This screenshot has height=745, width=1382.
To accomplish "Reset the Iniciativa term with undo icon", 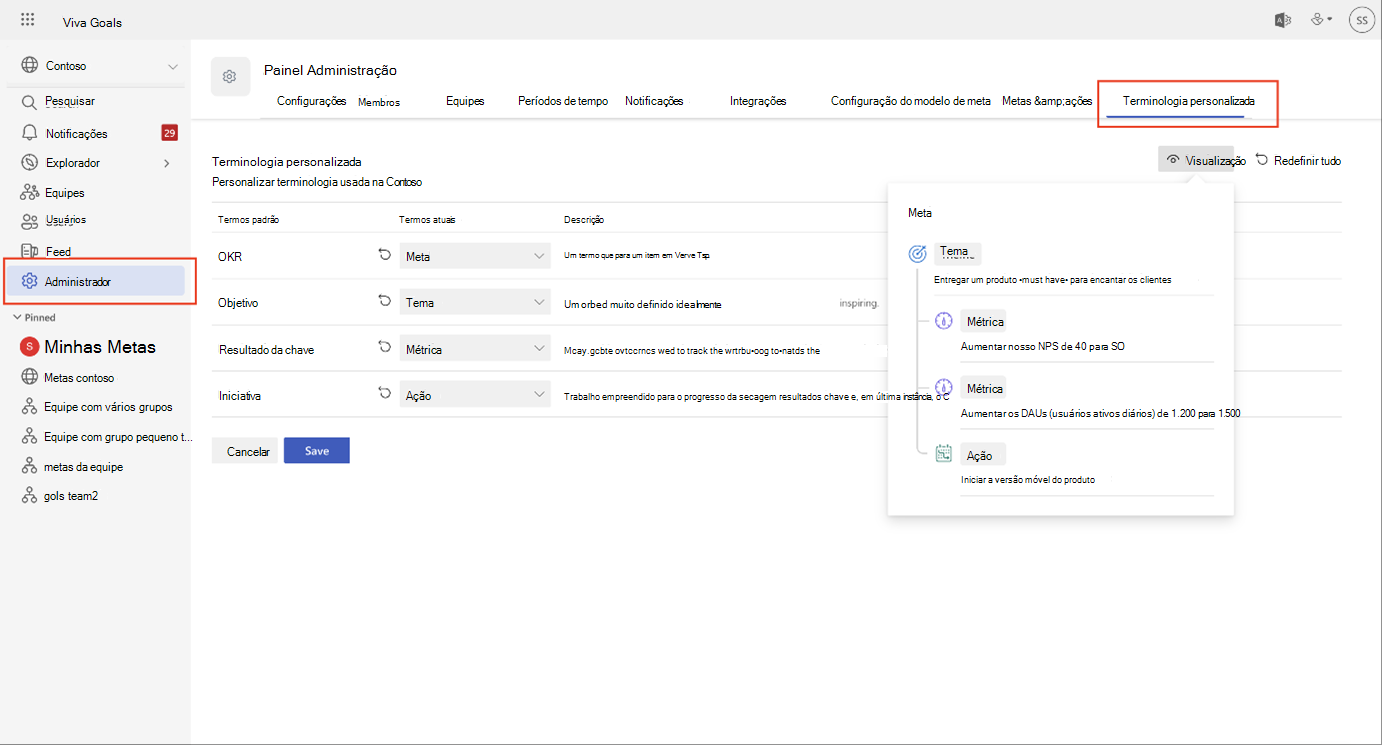I will coord(385,394).
